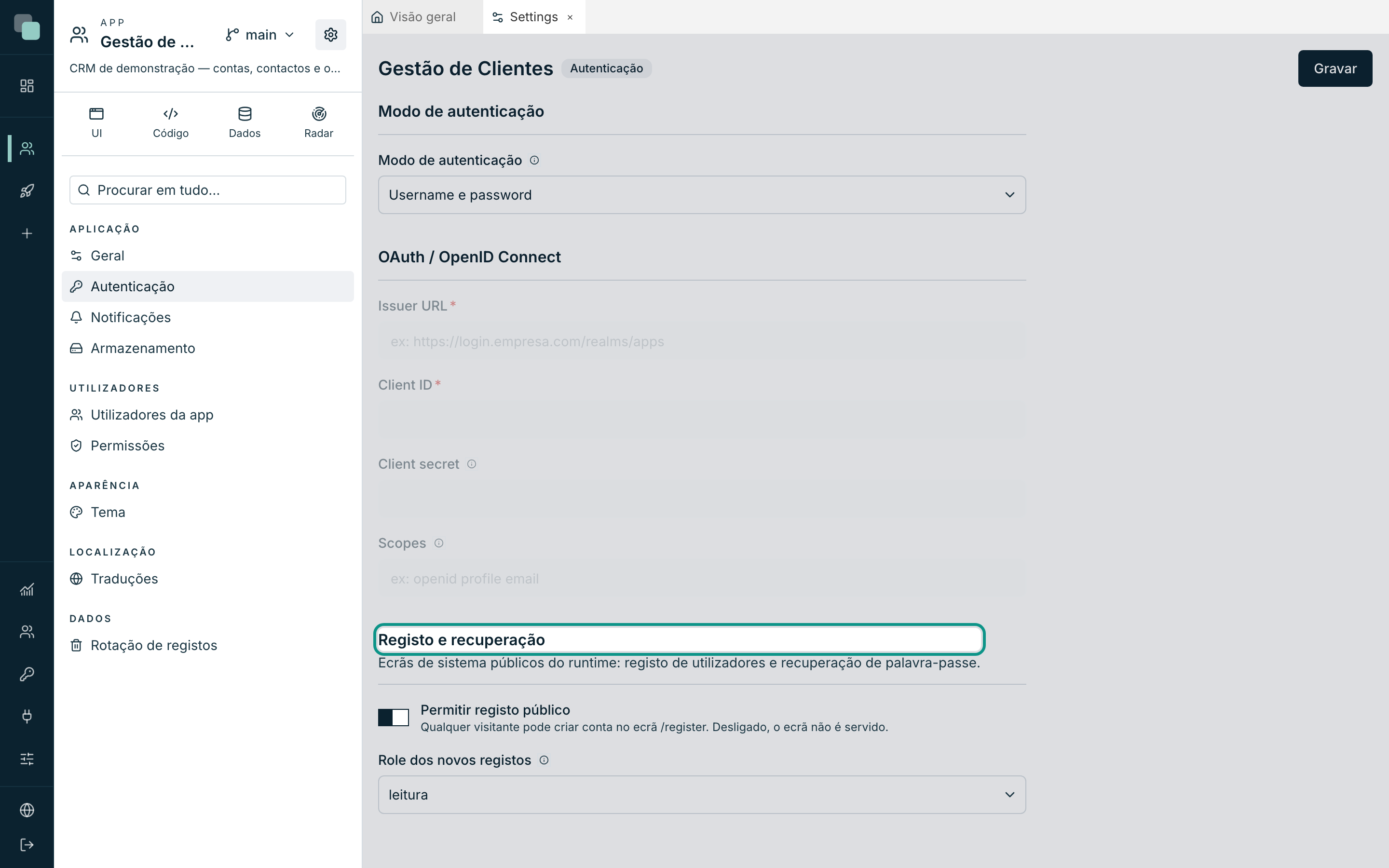Click info icon next to Role dos novos registos
The image size is (1389, 868).
544,760
